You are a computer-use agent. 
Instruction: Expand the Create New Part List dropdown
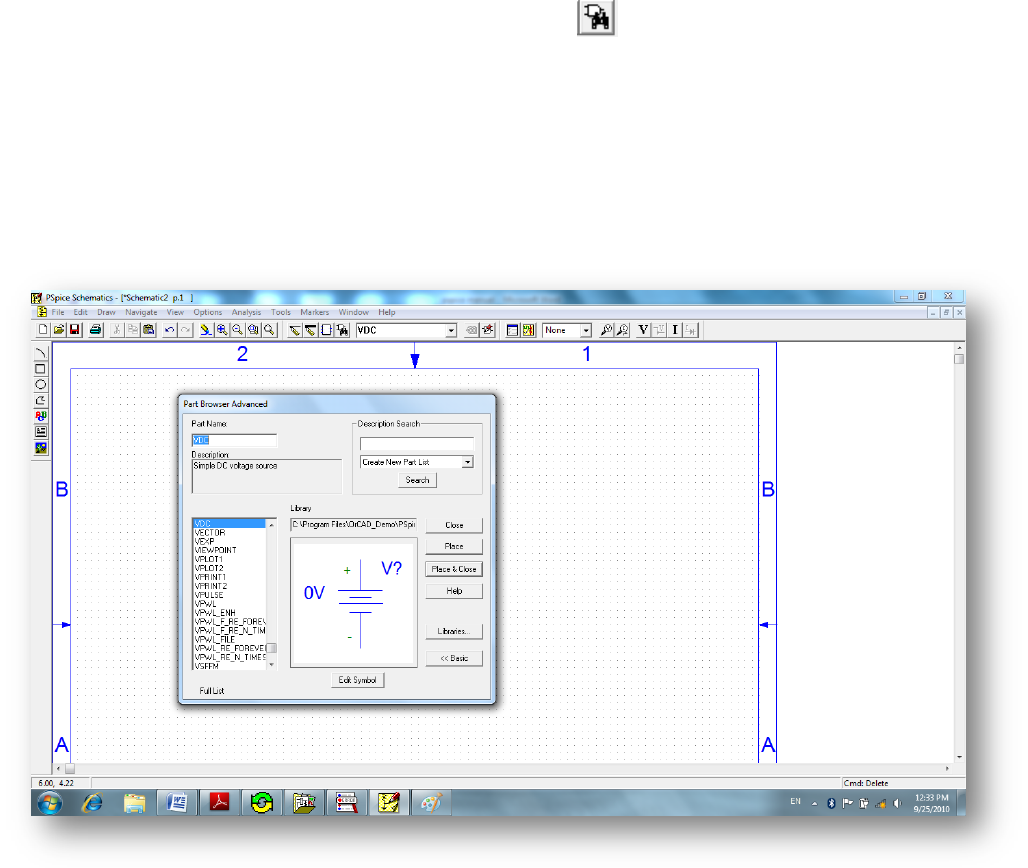point(467,462)
